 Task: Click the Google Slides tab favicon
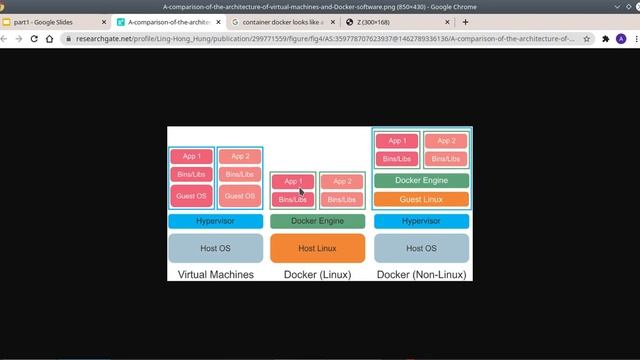(6, 22)
